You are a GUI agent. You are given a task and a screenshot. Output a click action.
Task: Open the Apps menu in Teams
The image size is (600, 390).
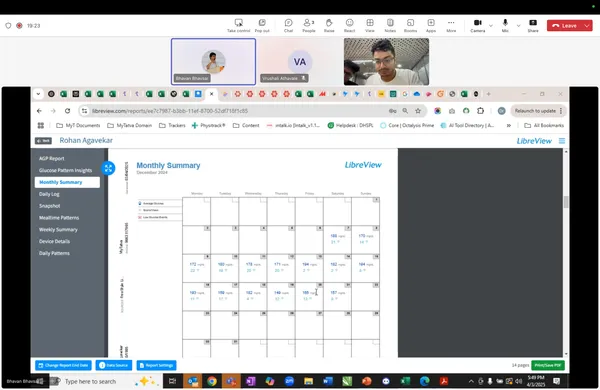pyautogui.click(x=431, y=26)
